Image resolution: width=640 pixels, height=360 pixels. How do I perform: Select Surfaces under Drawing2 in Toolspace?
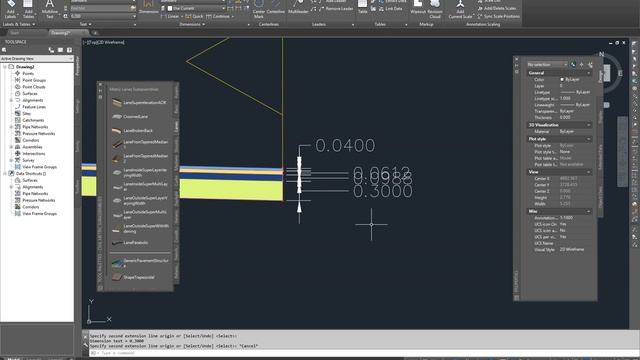(30, 93)
